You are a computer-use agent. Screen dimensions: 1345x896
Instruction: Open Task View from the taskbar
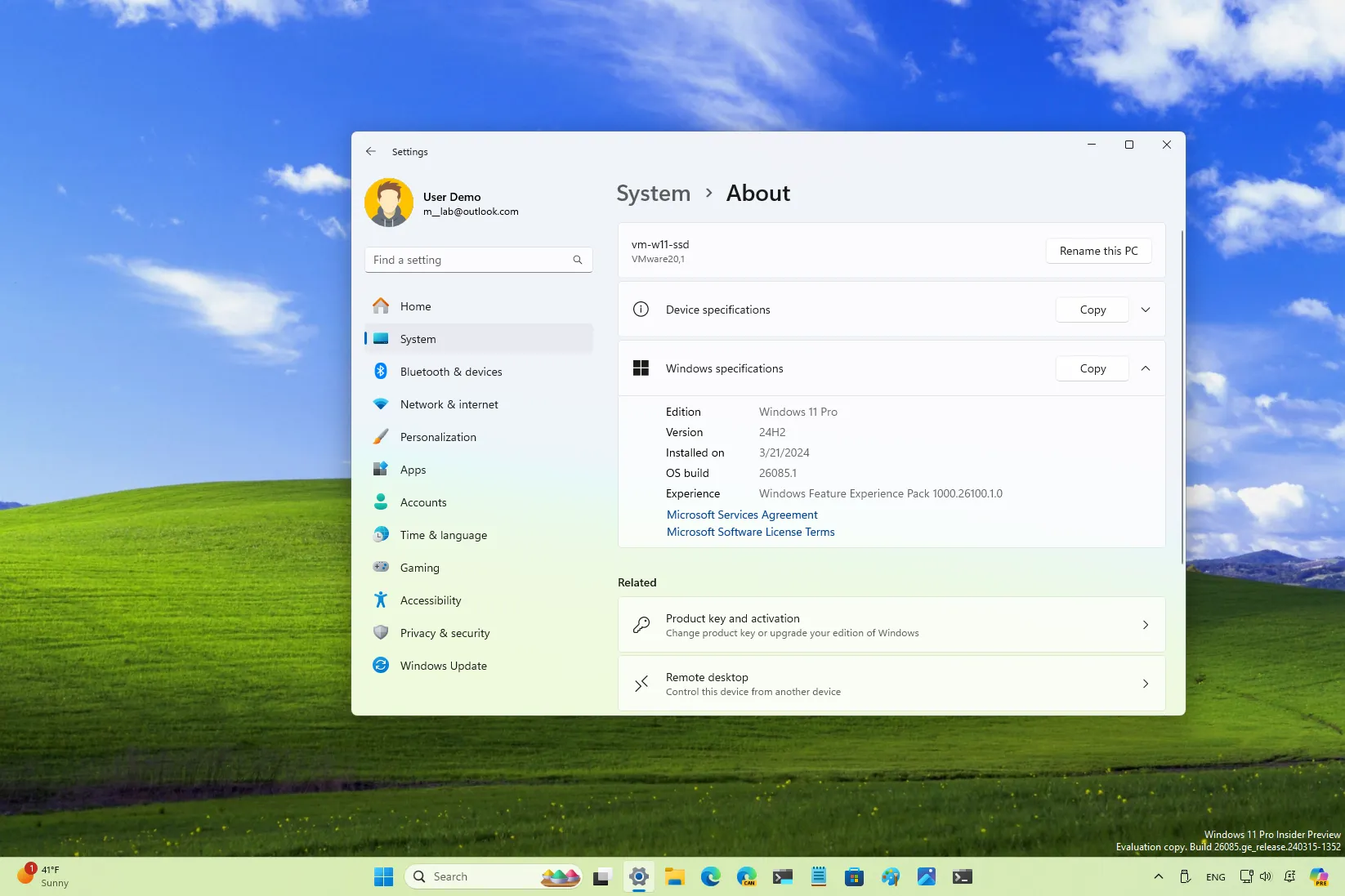(602, 876)
